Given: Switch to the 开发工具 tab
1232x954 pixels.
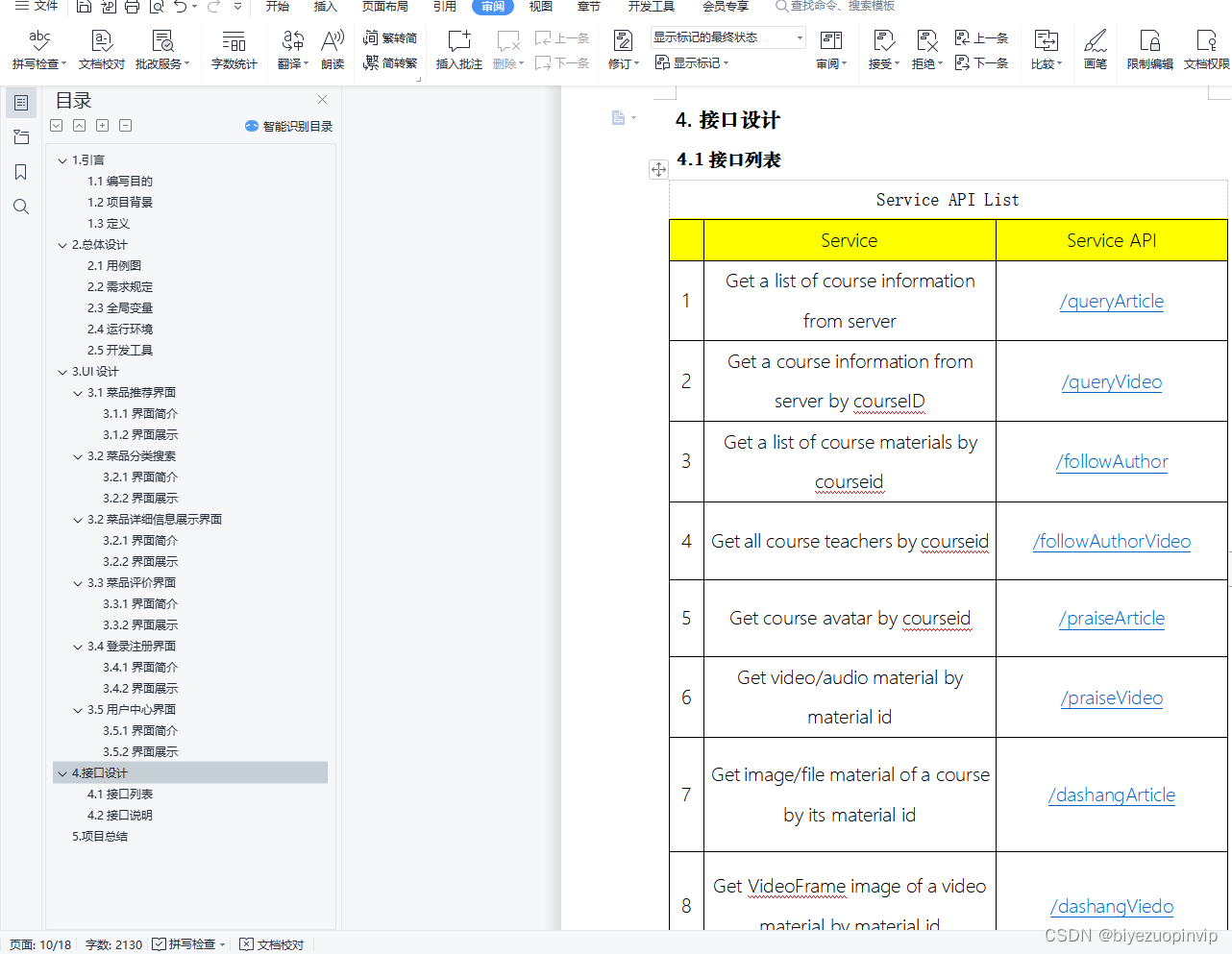Looking at the screenshot, I should pos(652,7).
